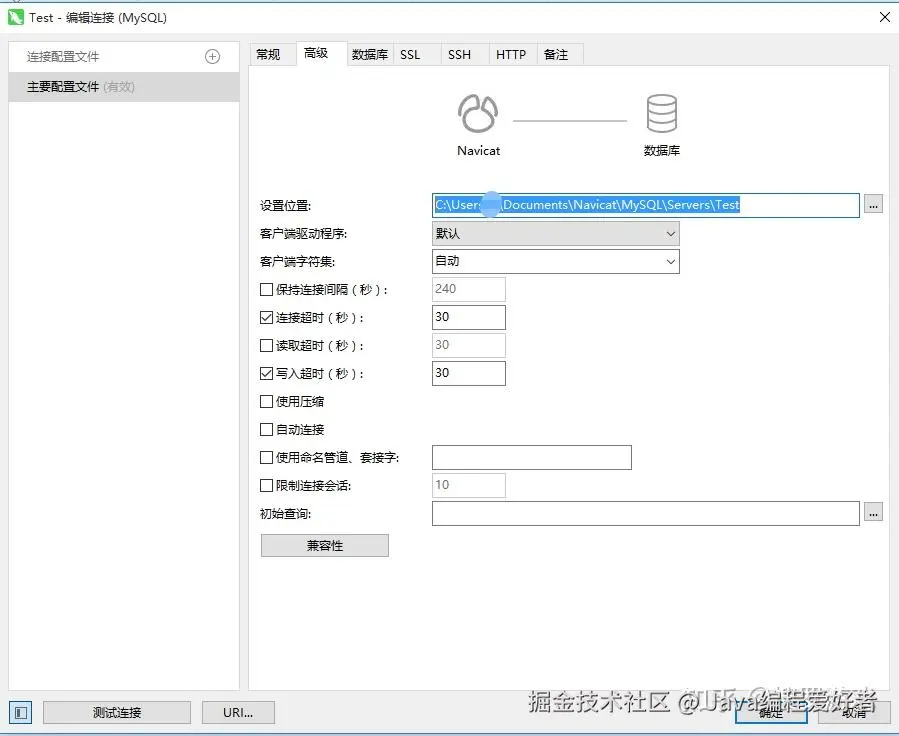Click the connection timeout value field
The height and width of the screenshot is (736, 899).
point(468,317)
